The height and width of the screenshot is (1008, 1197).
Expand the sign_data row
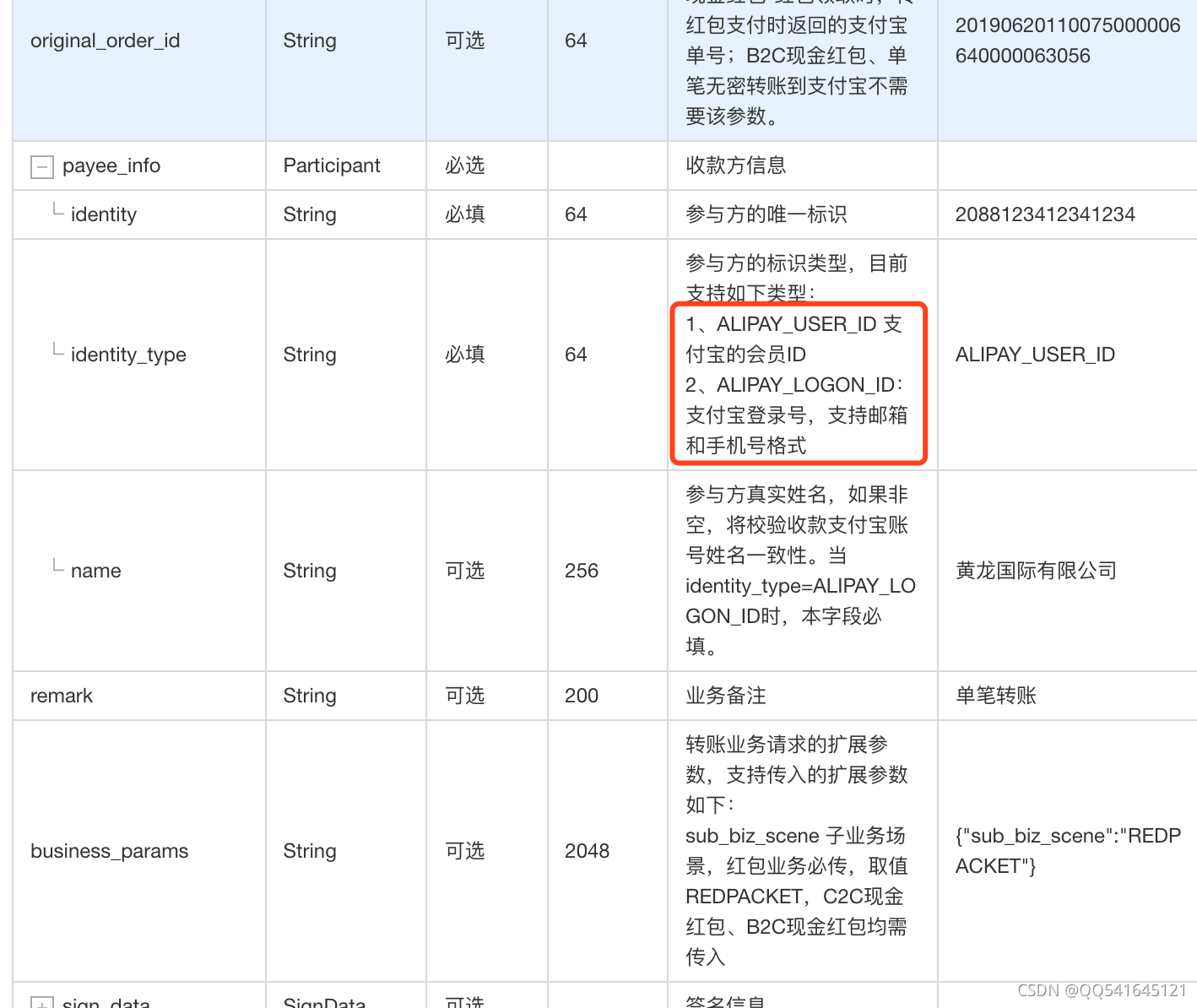click(41, 1003)
